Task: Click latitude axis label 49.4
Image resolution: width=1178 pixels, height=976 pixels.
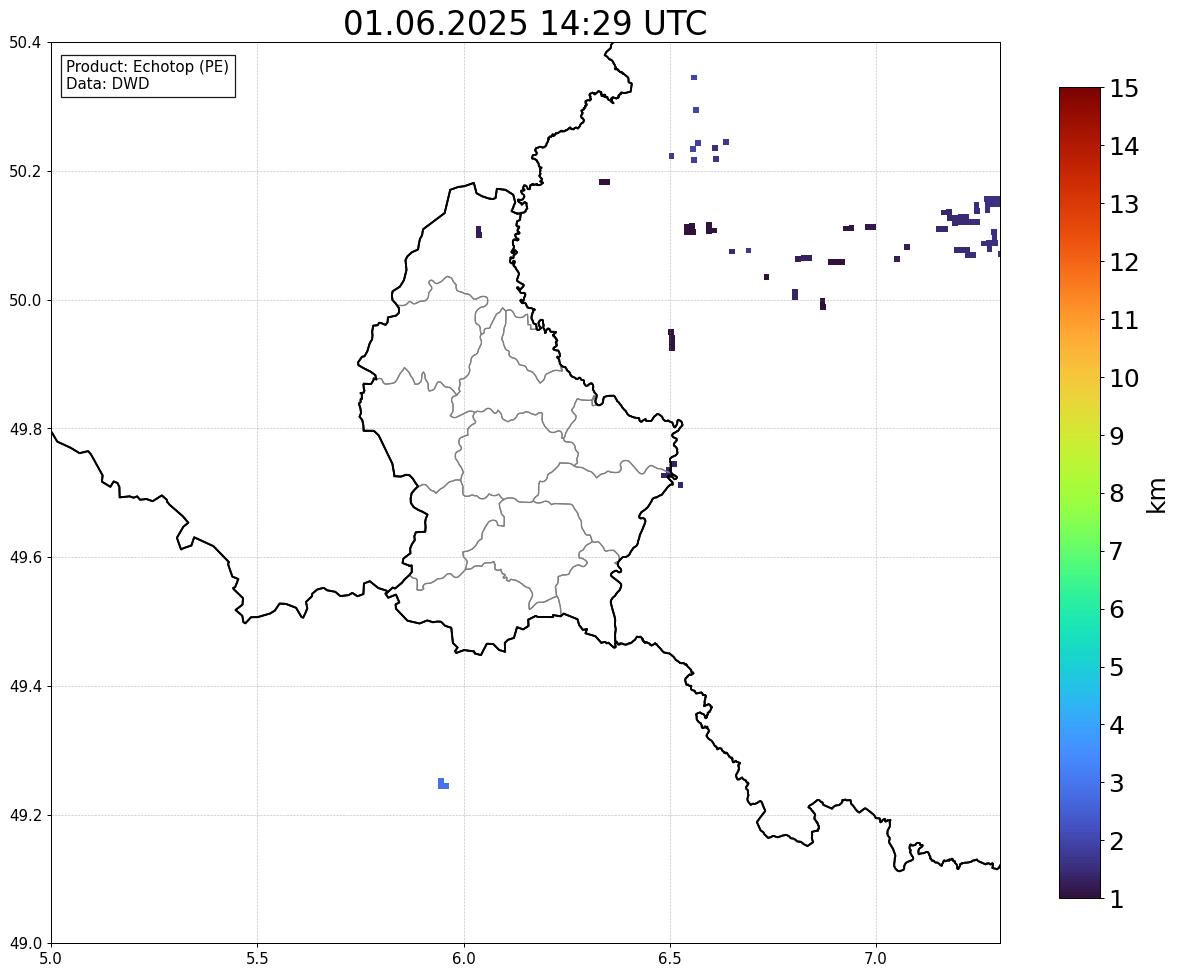Action: point(24,687)
